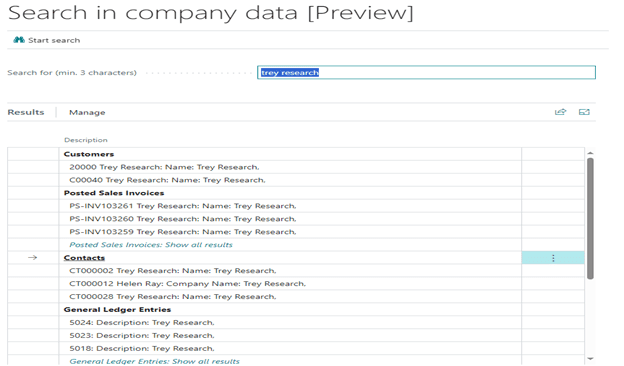Open the Manage menu

click(87, 113)
